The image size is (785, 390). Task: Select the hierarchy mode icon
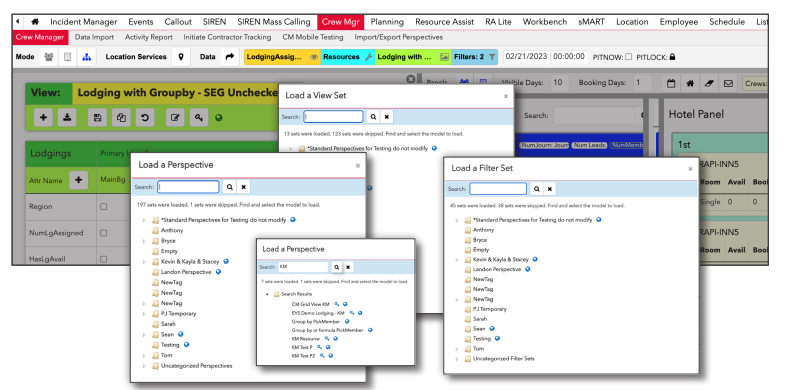coord(87,57)
